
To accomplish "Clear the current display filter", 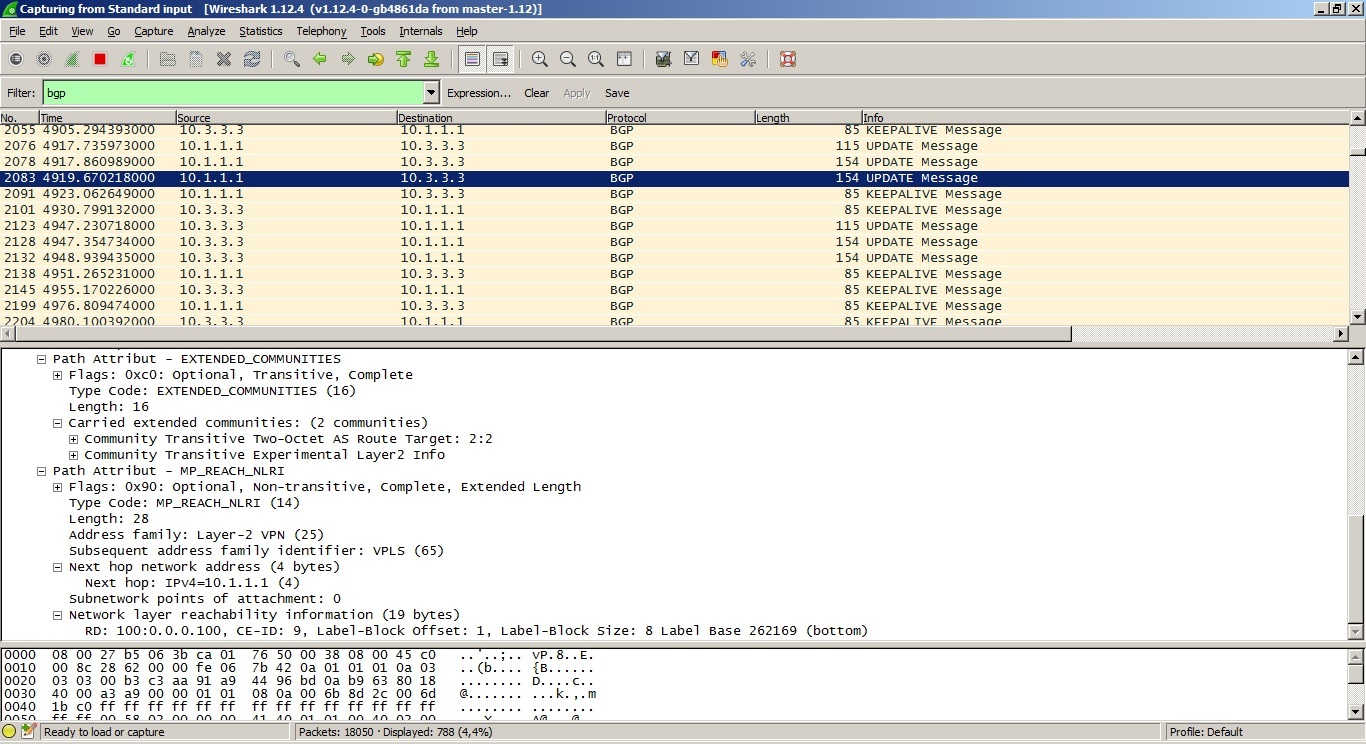I will 536,93.
